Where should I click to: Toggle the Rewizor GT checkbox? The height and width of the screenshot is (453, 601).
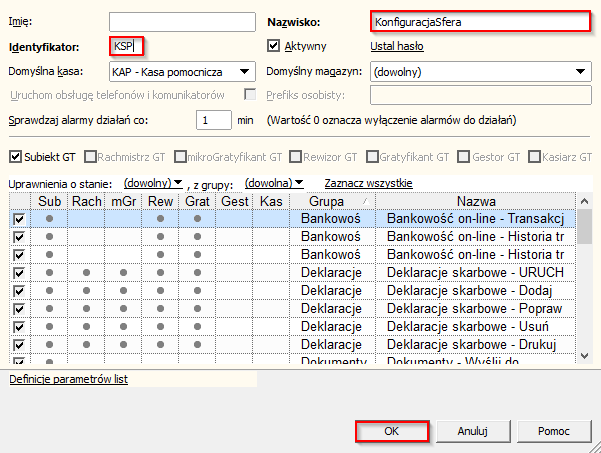pyautogui.click(x=295, y=157)
